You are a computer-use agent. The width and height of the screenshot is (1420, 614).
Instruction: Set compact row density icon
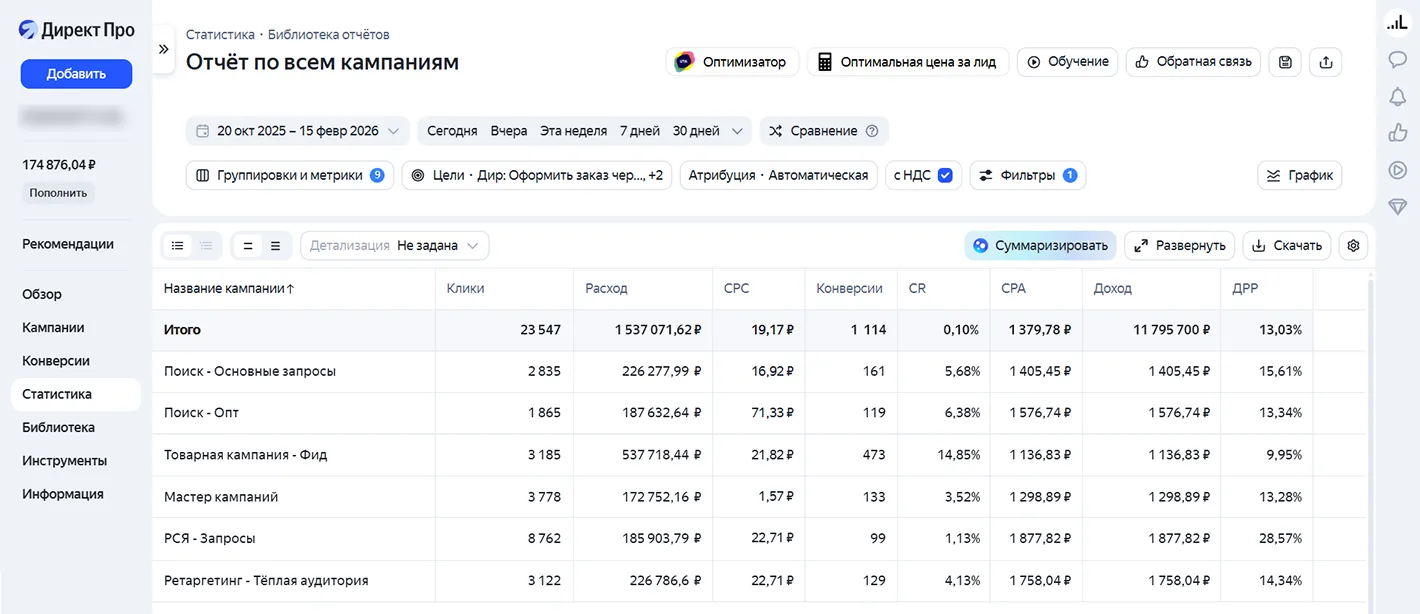(x=248, y=245)
